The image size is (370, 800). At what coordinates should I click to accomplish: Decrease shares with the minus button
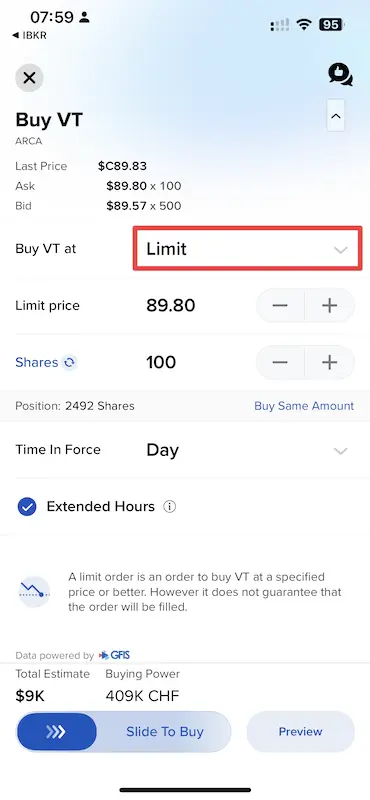point(280,362)
